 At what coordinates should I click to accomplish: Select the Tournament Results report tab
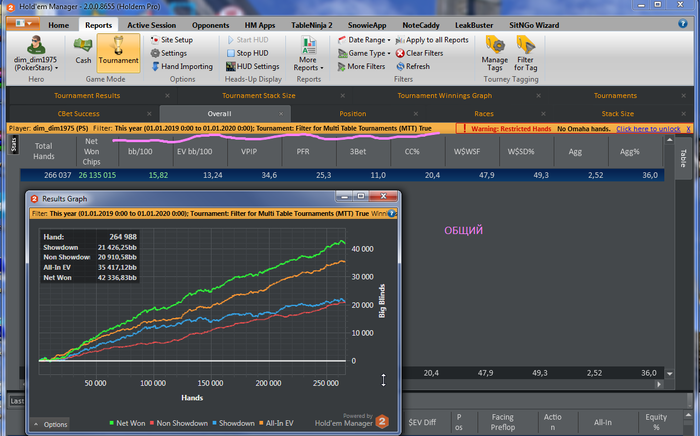pyautogui.click(x=87, y=96)
